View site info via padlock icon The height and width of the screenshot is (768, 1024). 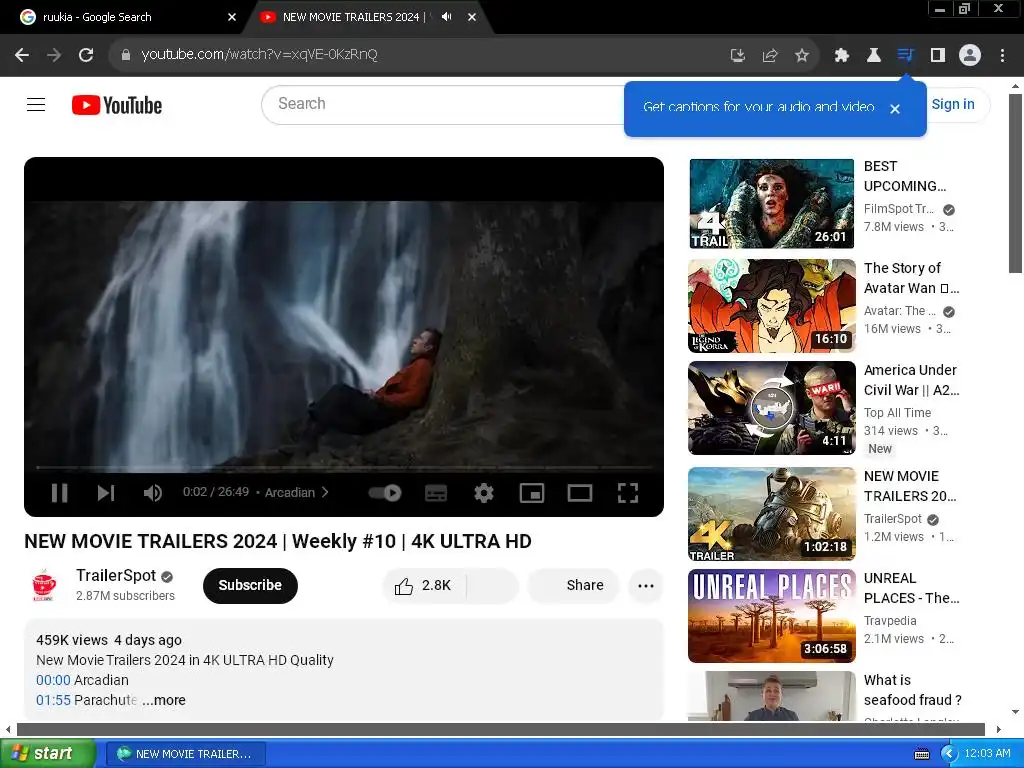point(125,55)
